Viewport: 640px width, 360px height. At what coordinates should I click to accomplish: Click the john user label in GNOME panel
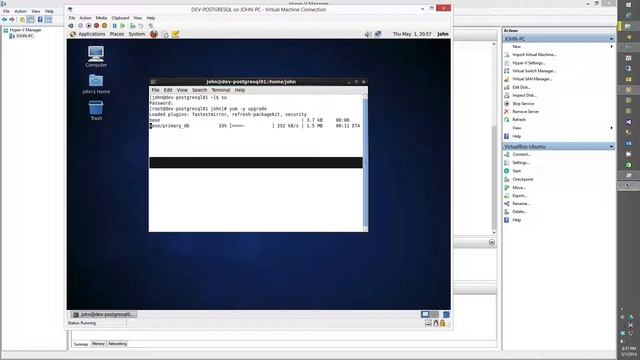443,34
